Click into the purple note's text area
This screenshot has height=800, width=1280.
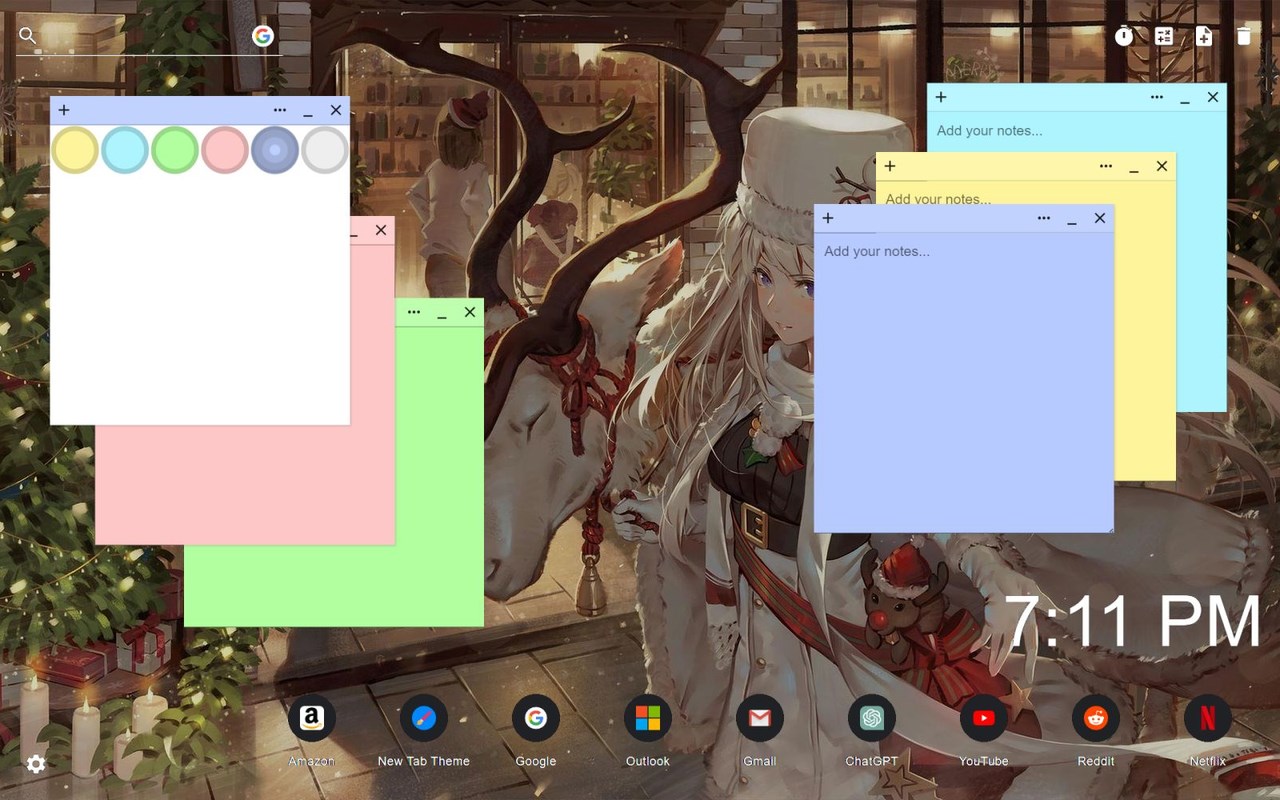(964, 383)
